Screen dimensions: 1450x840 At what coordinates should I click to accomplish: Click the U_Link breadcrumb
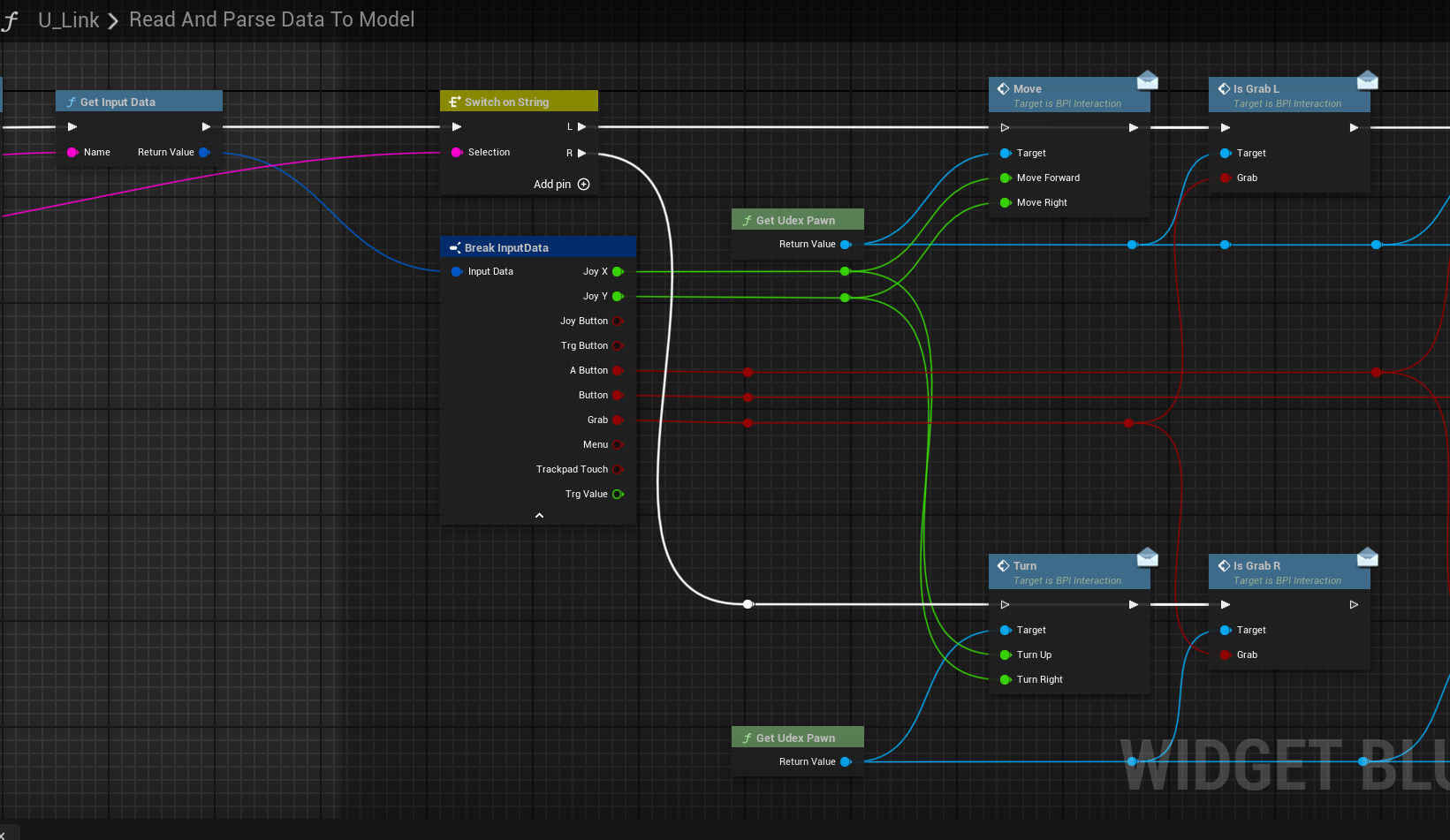68,20
